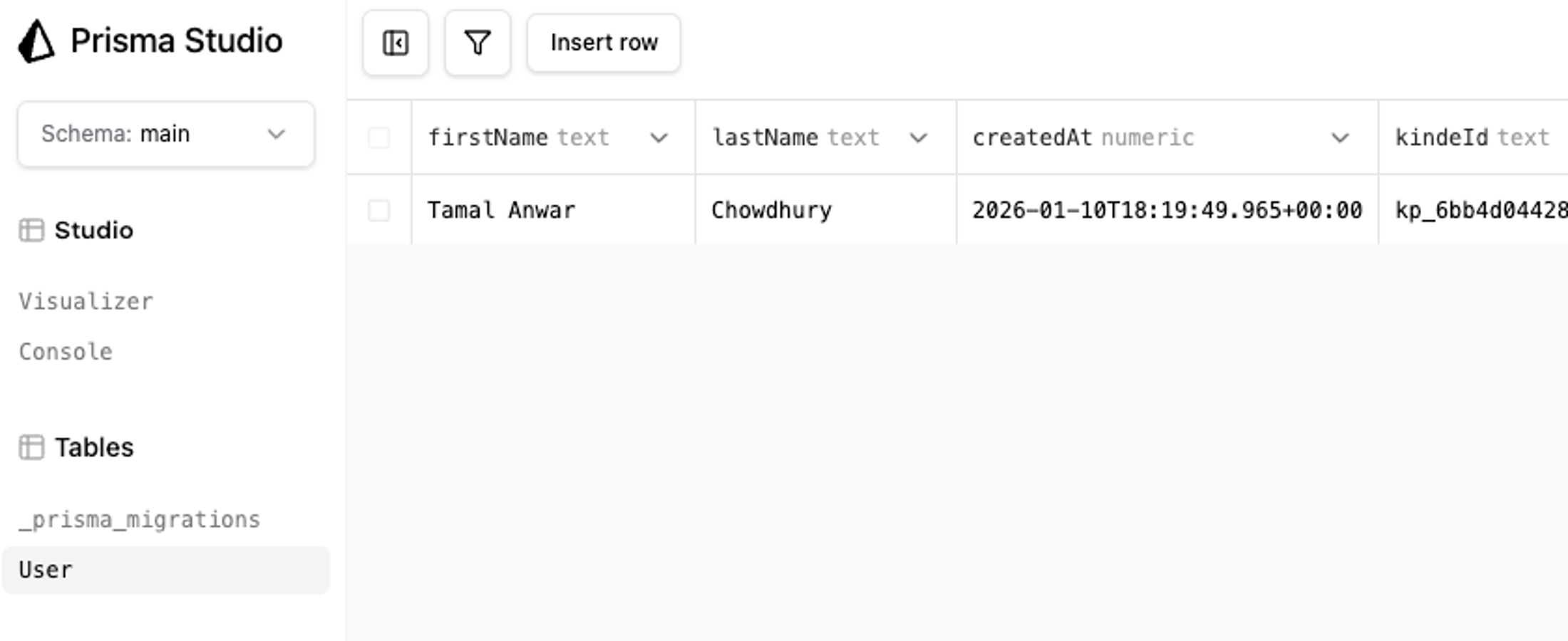Open the Schema: main dropdown
Image resolution: width=1568 pixels, height=641 pixels.
(165, 134)
